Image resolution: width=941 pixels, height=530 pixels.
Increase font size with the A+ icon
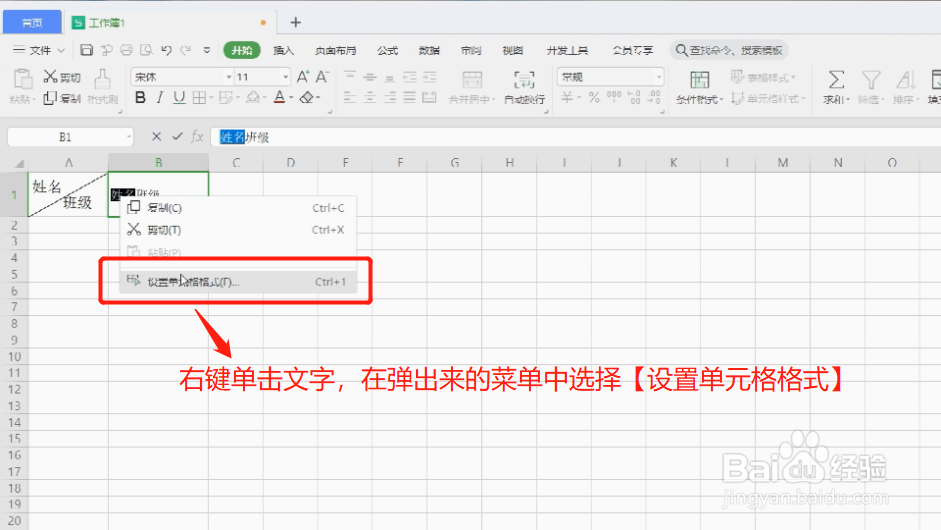coord(303,77)
